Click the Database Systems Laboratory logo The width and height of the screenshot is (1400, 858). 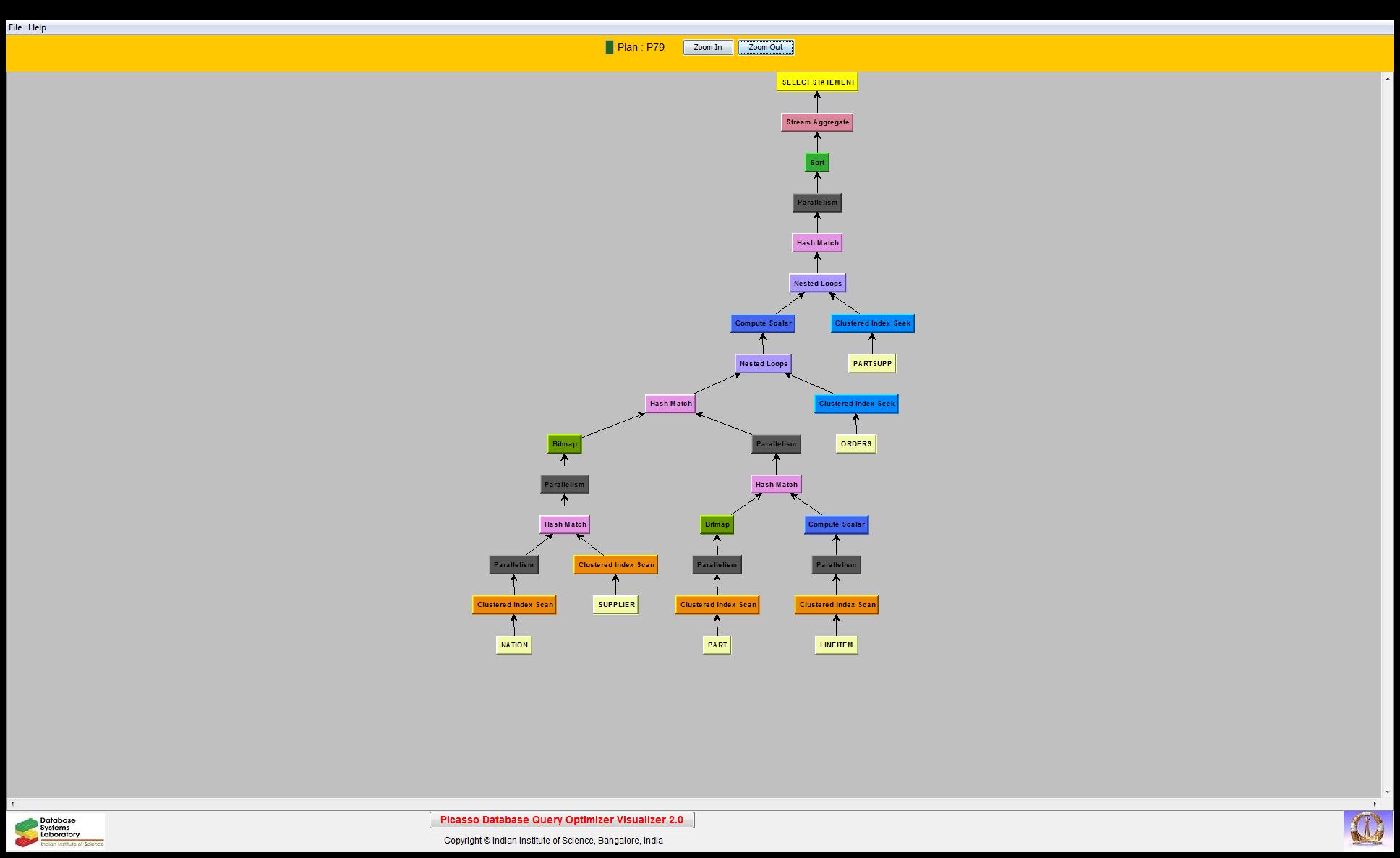tap(59, 831)
